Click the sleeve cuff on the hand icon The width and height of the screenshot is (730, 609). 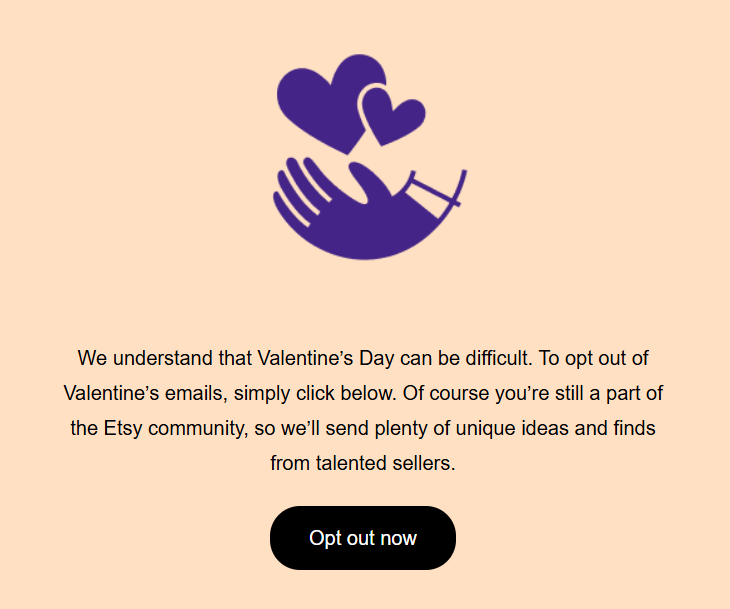pyautogui.click(x=431, y=195)
